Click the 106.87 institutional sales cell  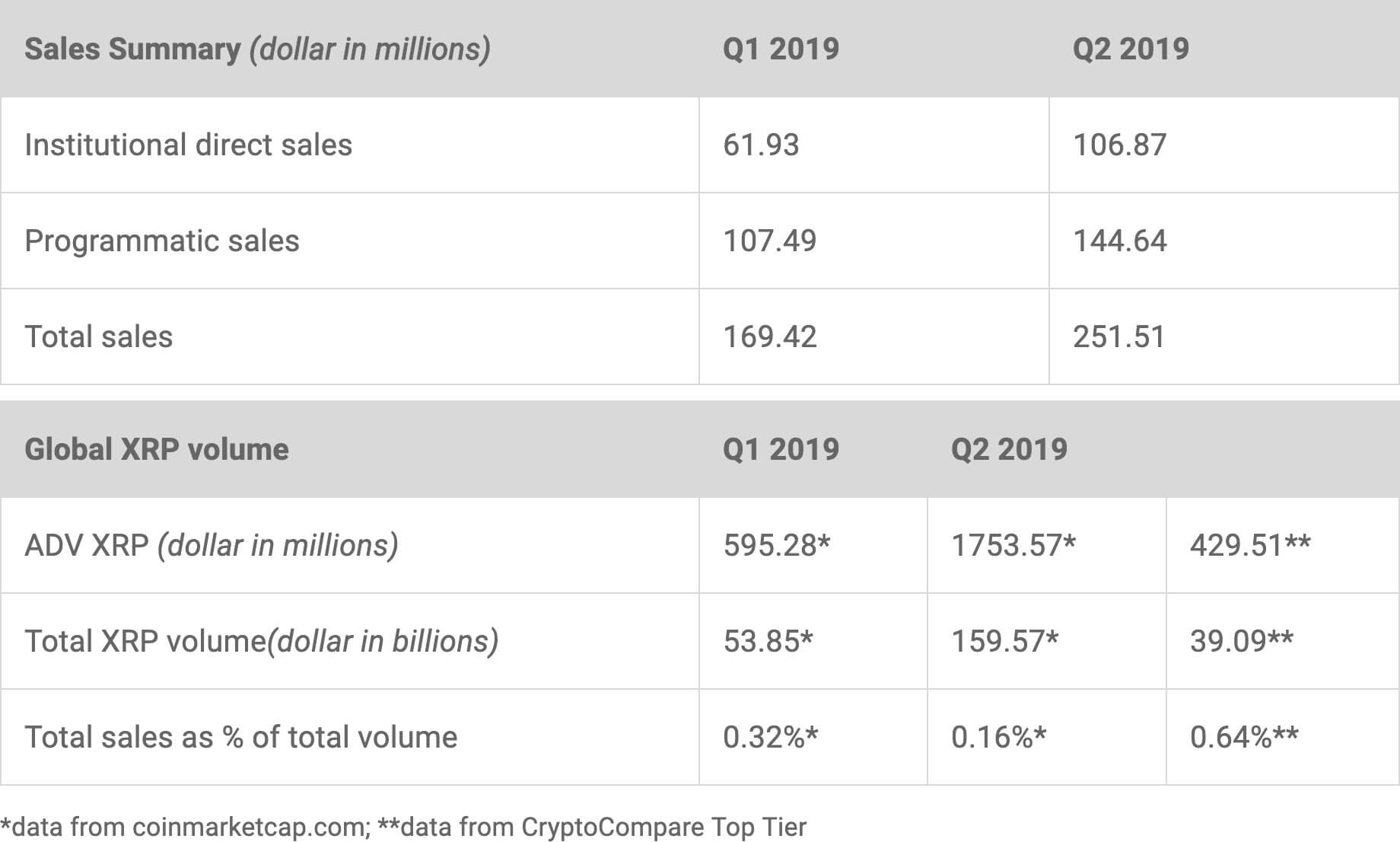1119,145
